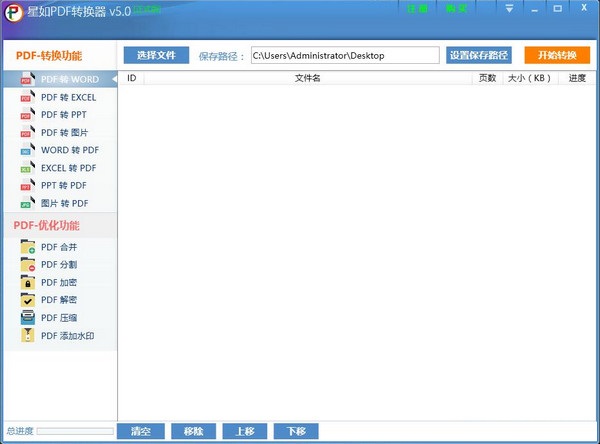Click the ID column header
Screen dimensions: 600x444
(x=132, y=78)
